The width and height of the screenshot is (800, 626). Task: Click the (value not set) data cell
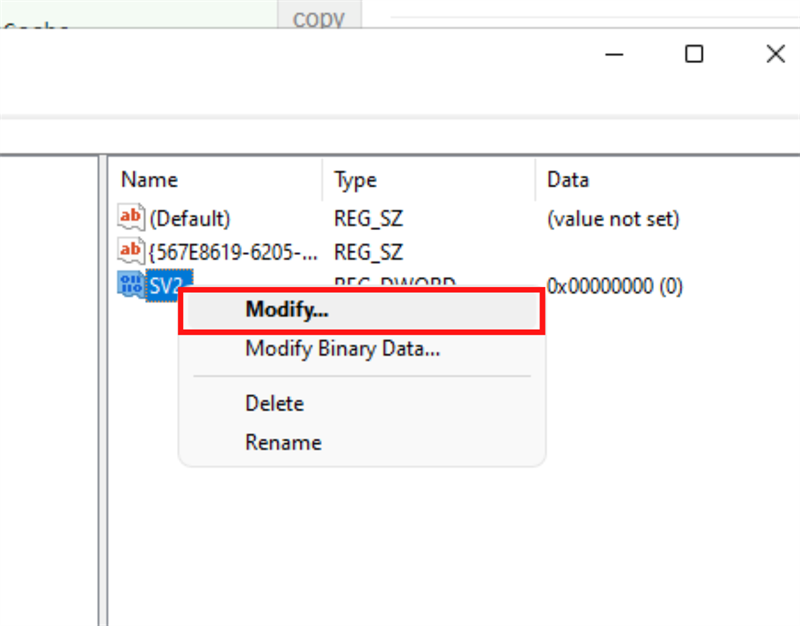613,219
